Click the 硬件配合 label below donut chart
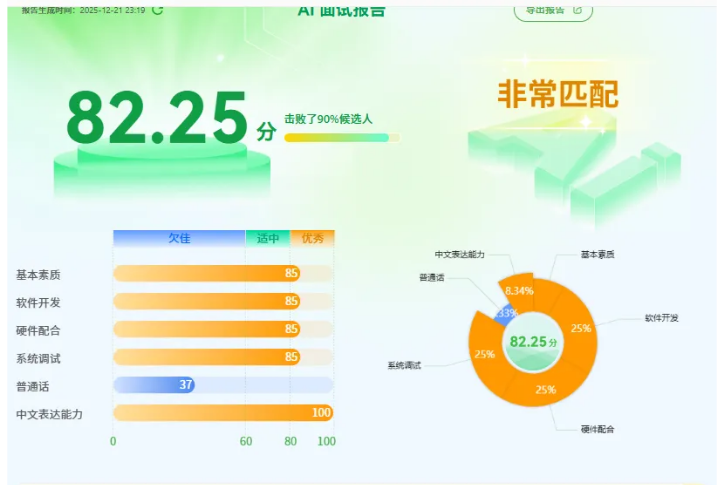 tap(597, 429)
